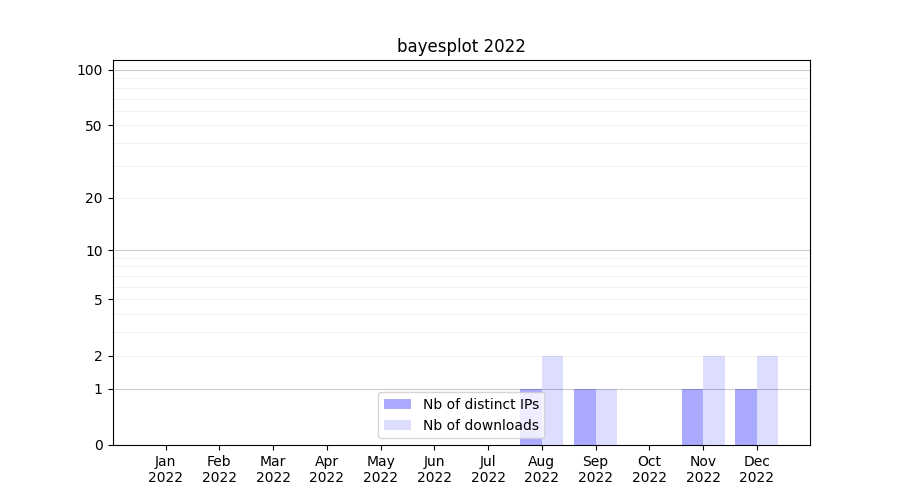This screenshot has height=500, width=900.
Task: Click the December 2022 distinct IPs bar
Action: [x=746, y=416]
